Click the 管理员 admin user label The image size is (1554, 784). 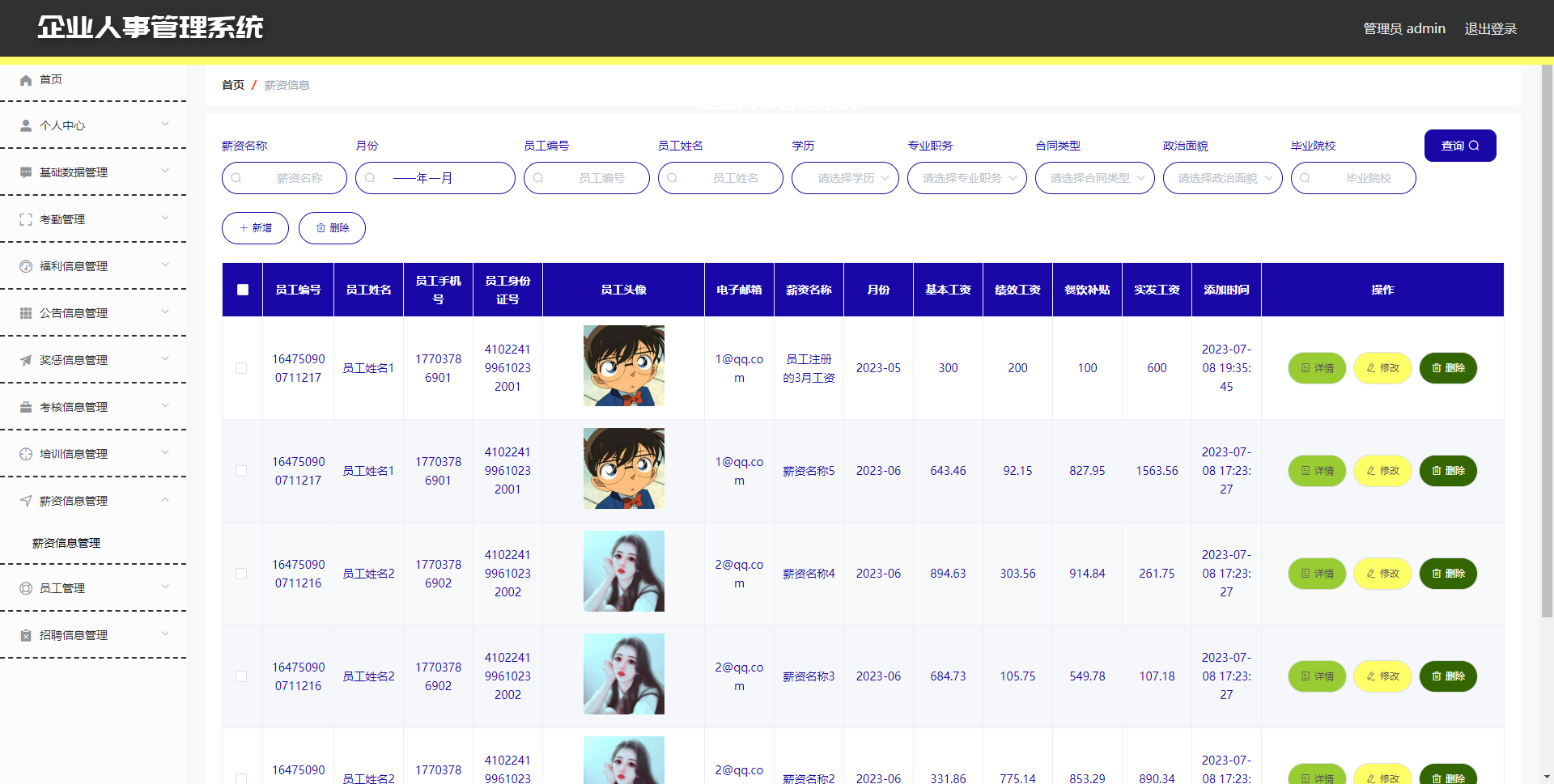click(1404, 29)
